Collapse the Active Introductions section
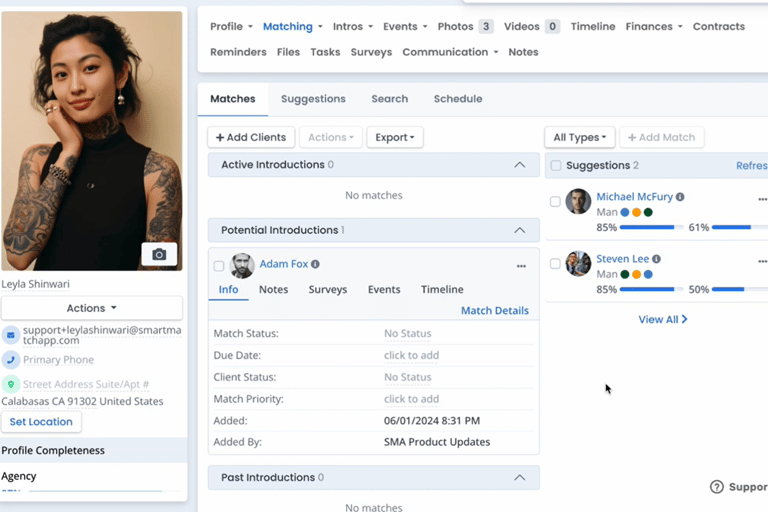The height and width of the screenshot is (512, 768). click(520, 165)
